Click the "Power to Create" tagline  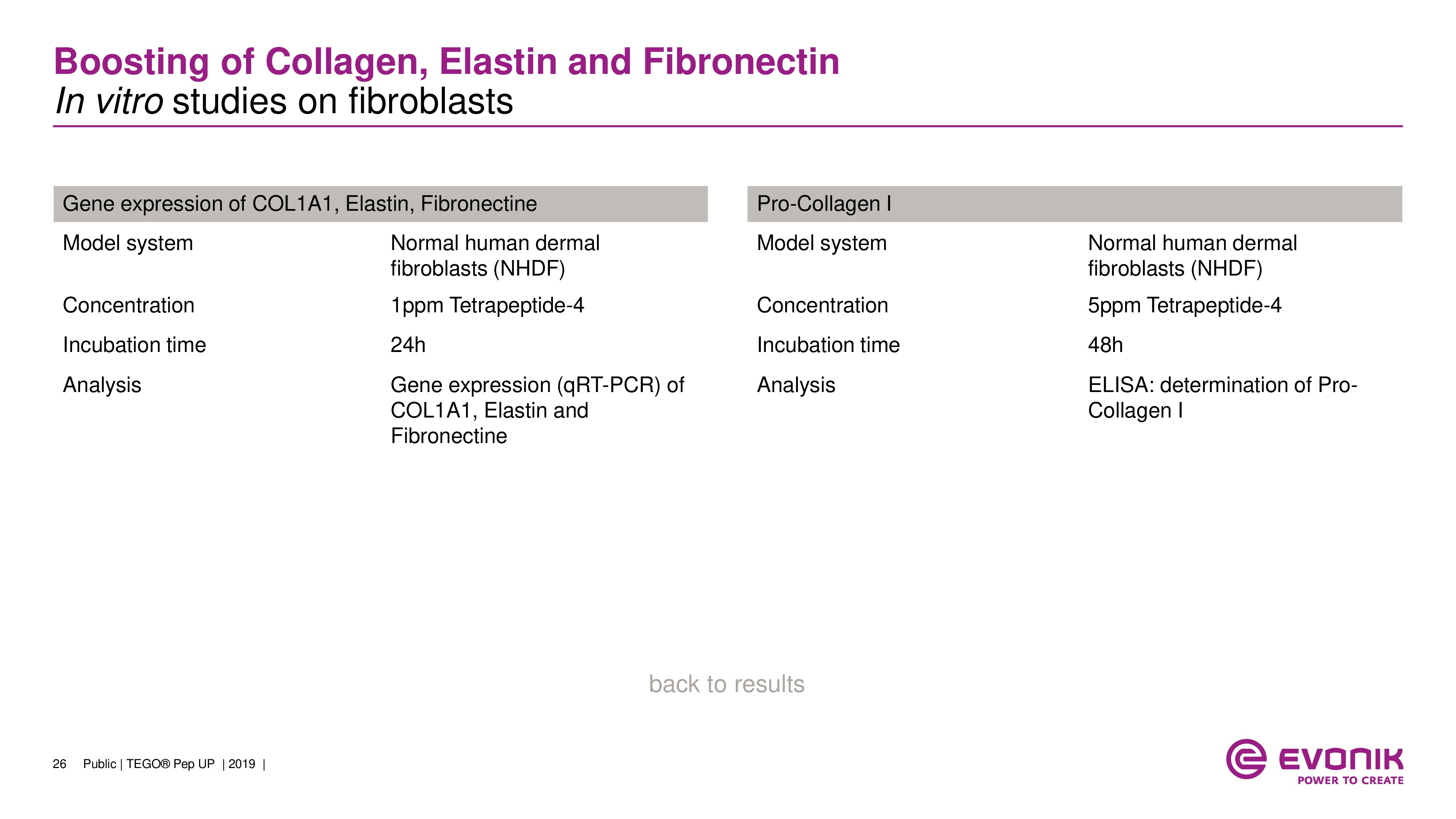pyautogui.click(x=1350, y=780)
